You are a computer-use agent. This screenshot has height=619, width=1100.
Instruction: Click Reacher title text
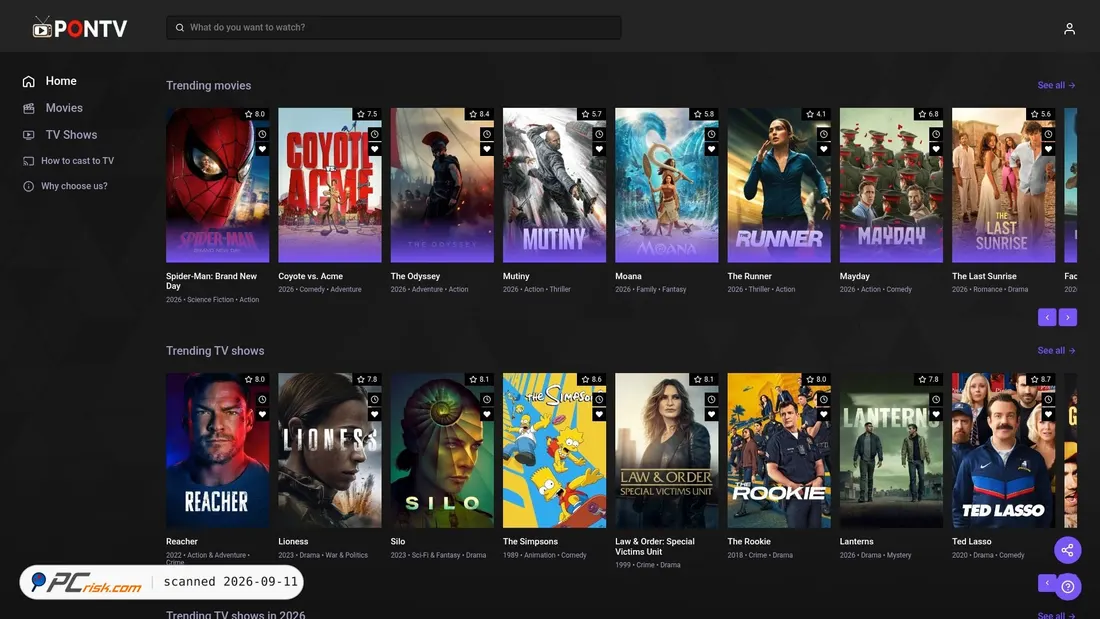pos(182,542)
